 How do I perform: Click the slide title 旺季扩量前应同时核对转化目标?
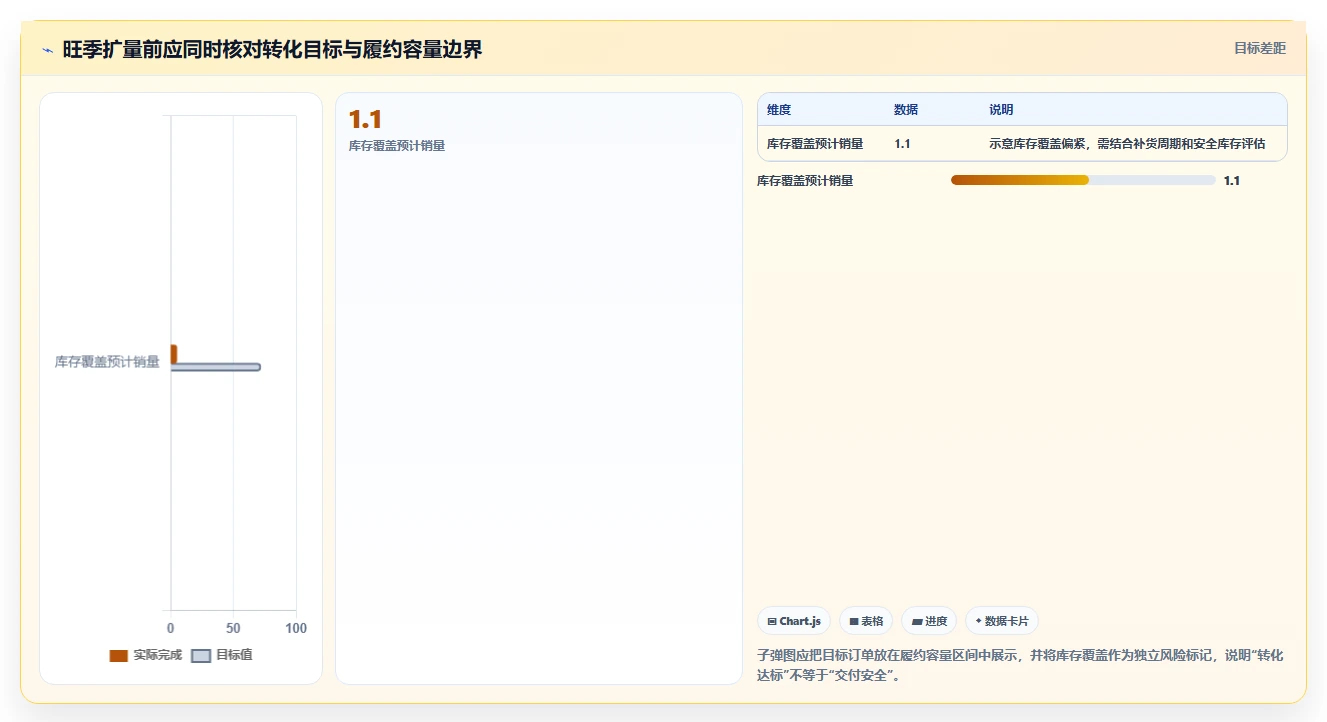point(272,49)
